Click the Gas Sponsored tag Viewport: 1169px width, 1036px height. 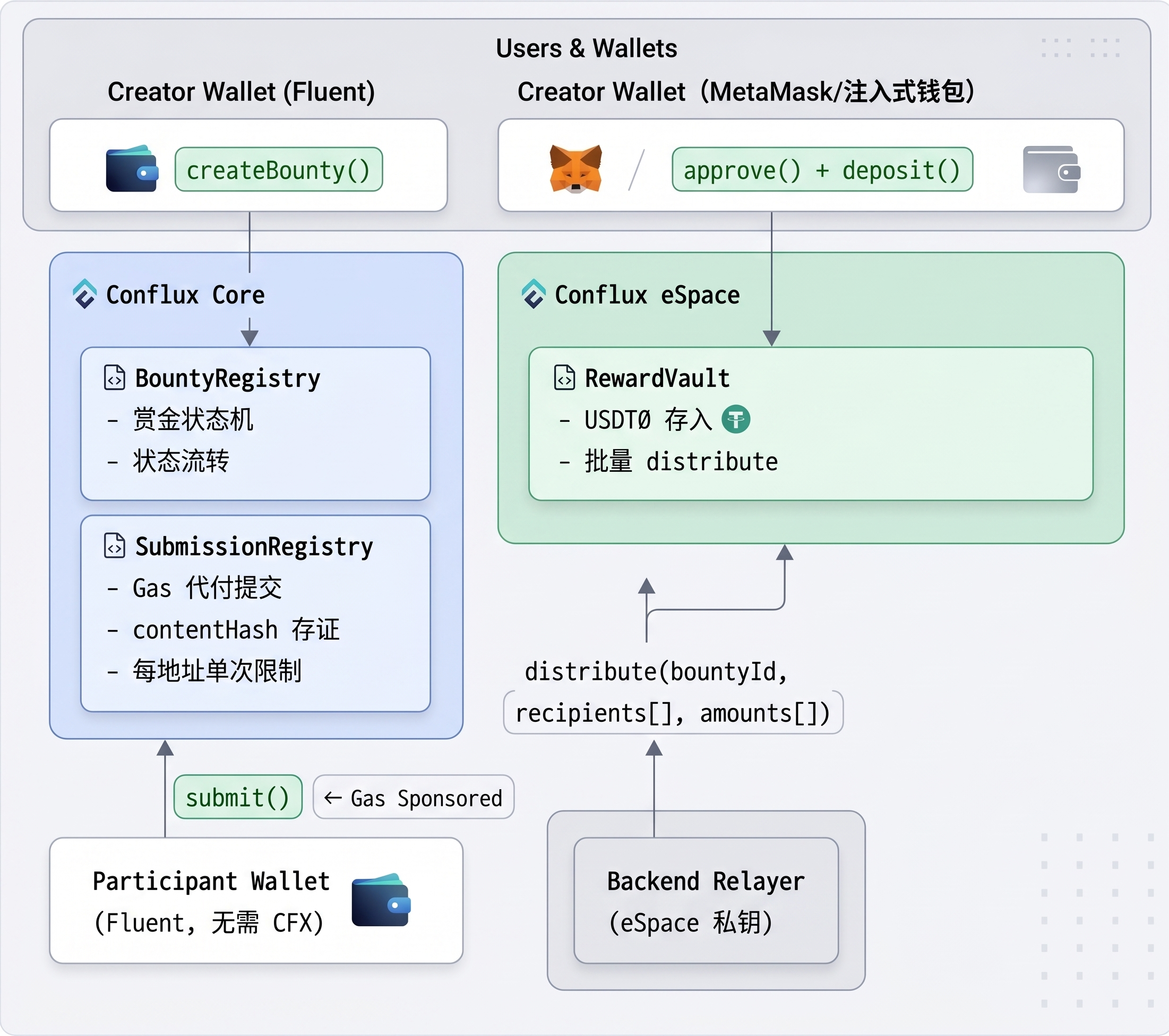pos(414,797)
